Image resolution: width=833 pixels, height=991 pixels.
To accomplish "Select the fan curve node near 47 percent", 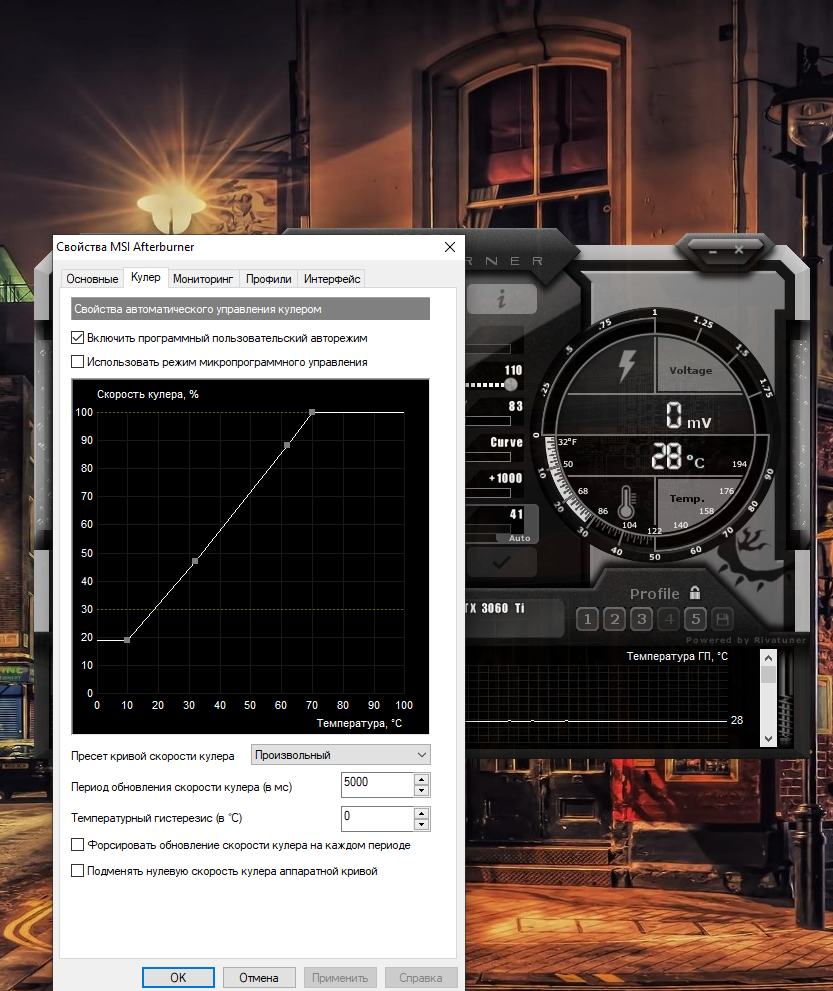I will tap(195, 561).
